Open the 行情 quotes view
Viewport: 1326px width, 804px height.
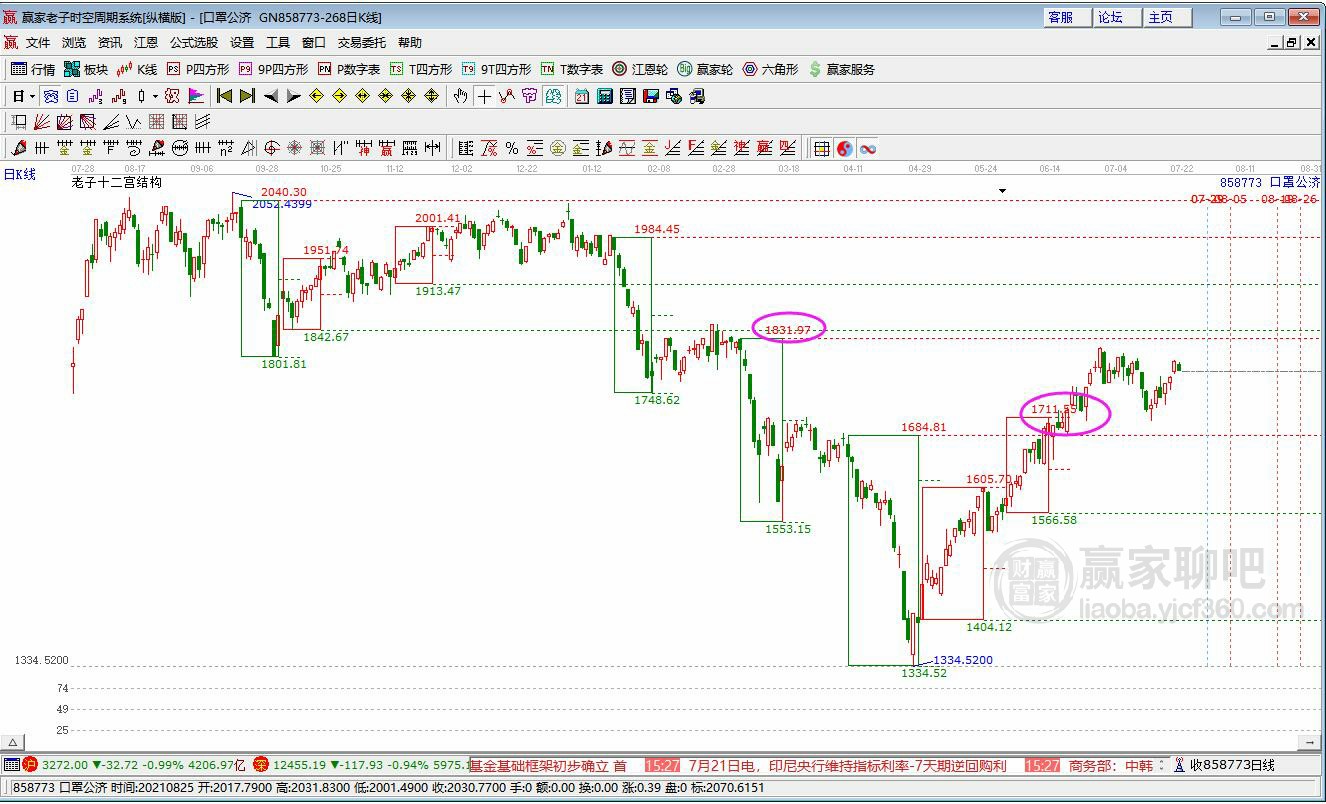[x=33, y=69]
